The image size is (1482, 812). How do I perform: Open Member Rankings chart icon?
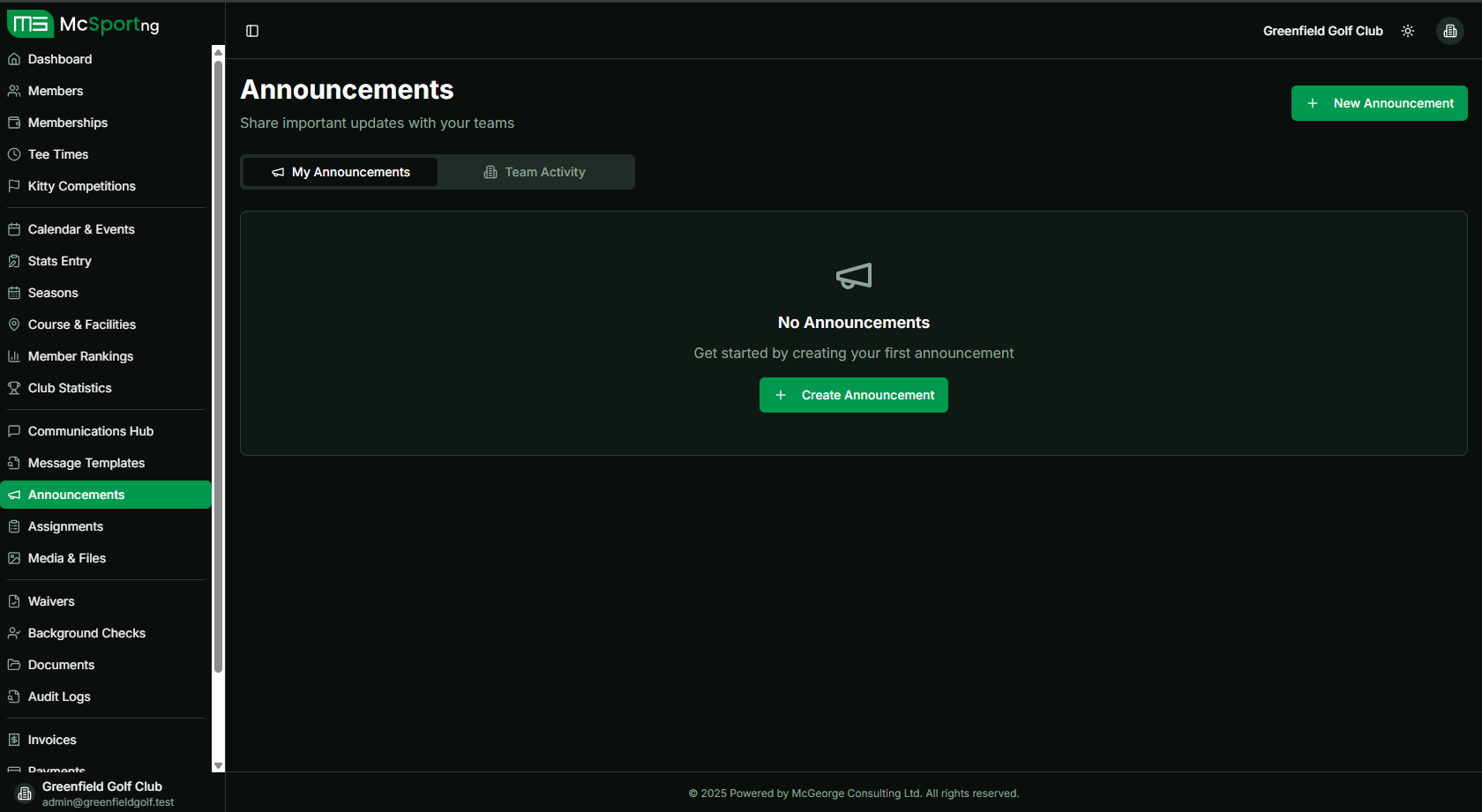pyautogui.click(x=14, y=356)
